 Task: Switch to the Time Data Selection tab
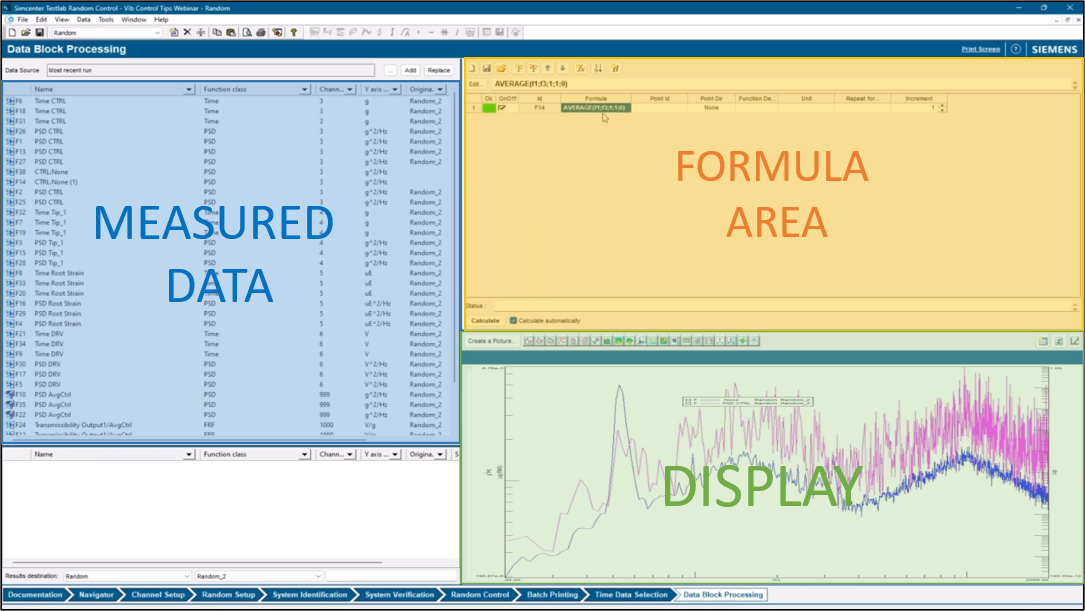(630, 595)
